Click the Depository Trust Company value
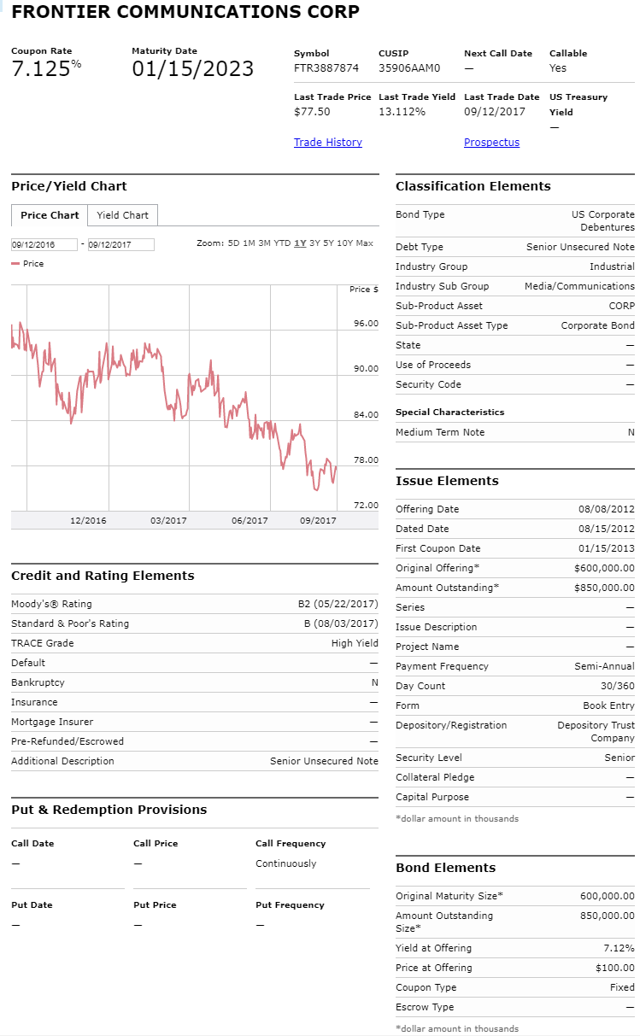 pos(596,731)
